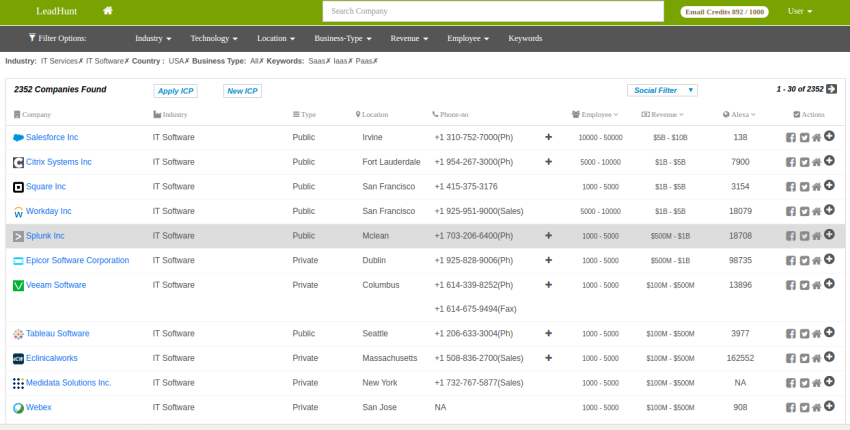The image size is (850, 430).
Task: Visit website home icon for Square Inc
Action: coord(816,187)
